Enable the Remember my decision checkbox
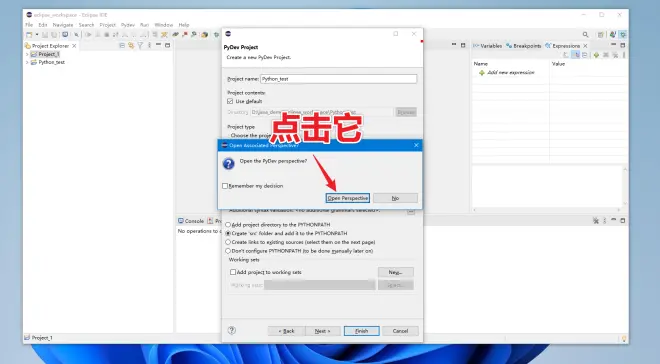The width and height of the screenshot is (660, 364). pyautogui.click(x=225, y=186)
